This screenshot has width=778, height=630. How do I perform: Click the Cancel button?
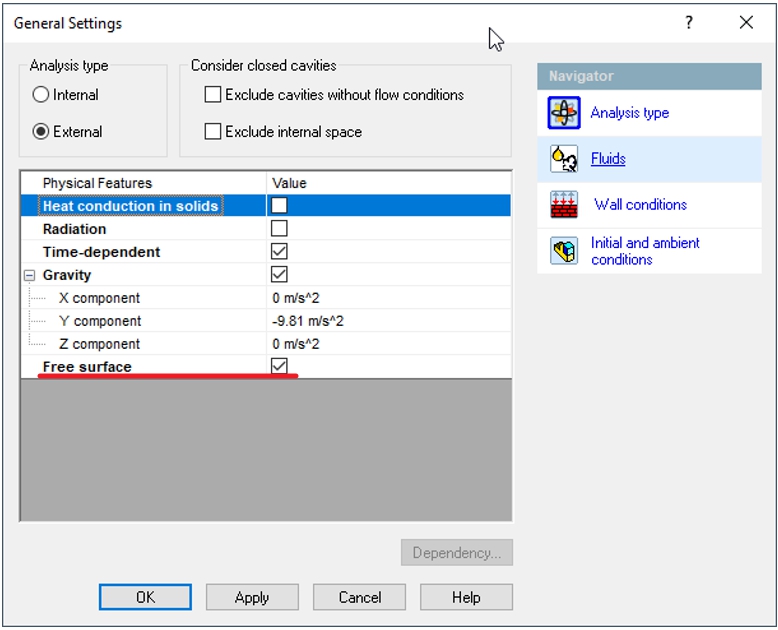pos(359,597)
